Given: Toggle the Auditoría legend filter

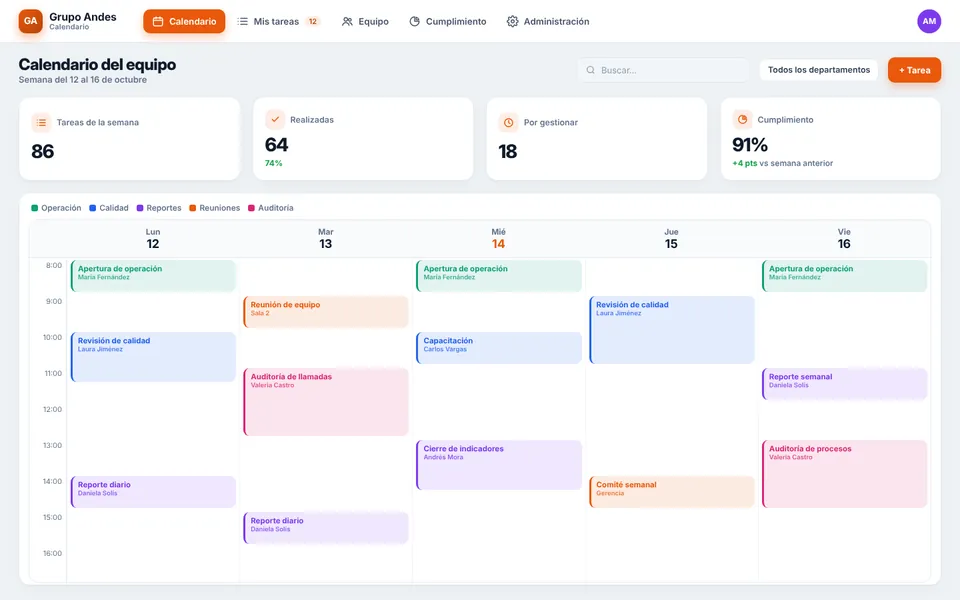Looking at the screenshot, I should [271, 208].
